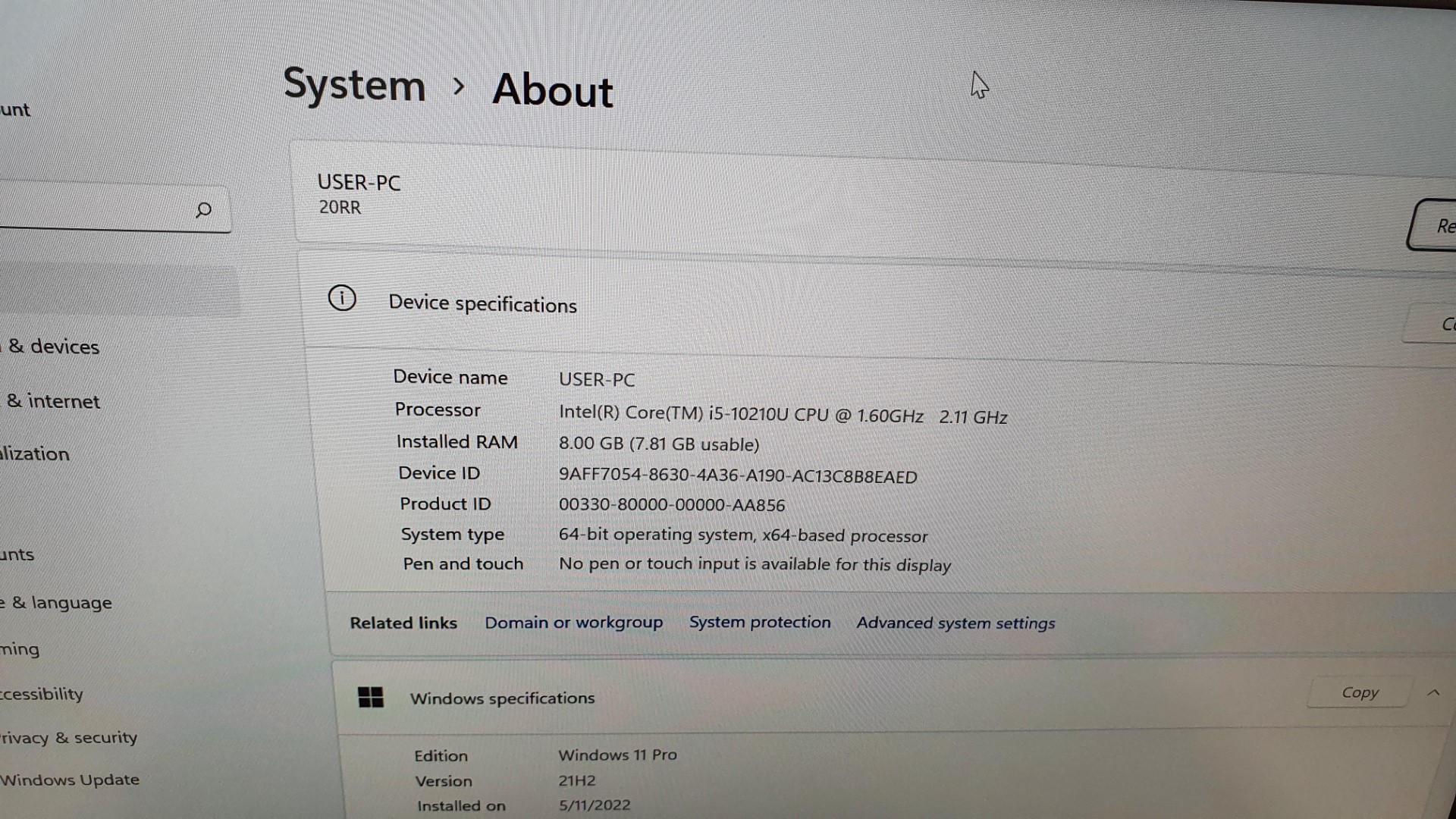The image size is (1456, 819).
Task: Open System protection link
Action: [x=760, y=622]
